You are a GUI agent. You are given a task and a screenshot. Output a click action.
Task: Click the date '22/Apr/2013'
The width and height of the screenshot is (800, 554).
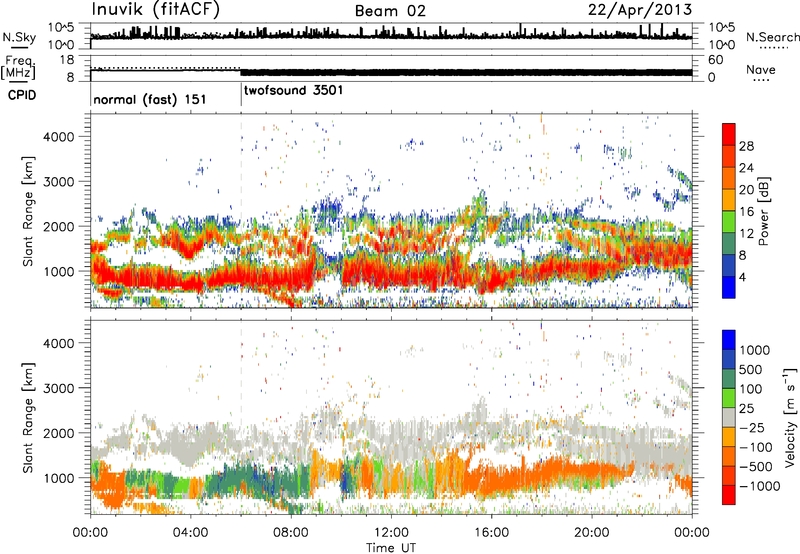coord(640,10)
